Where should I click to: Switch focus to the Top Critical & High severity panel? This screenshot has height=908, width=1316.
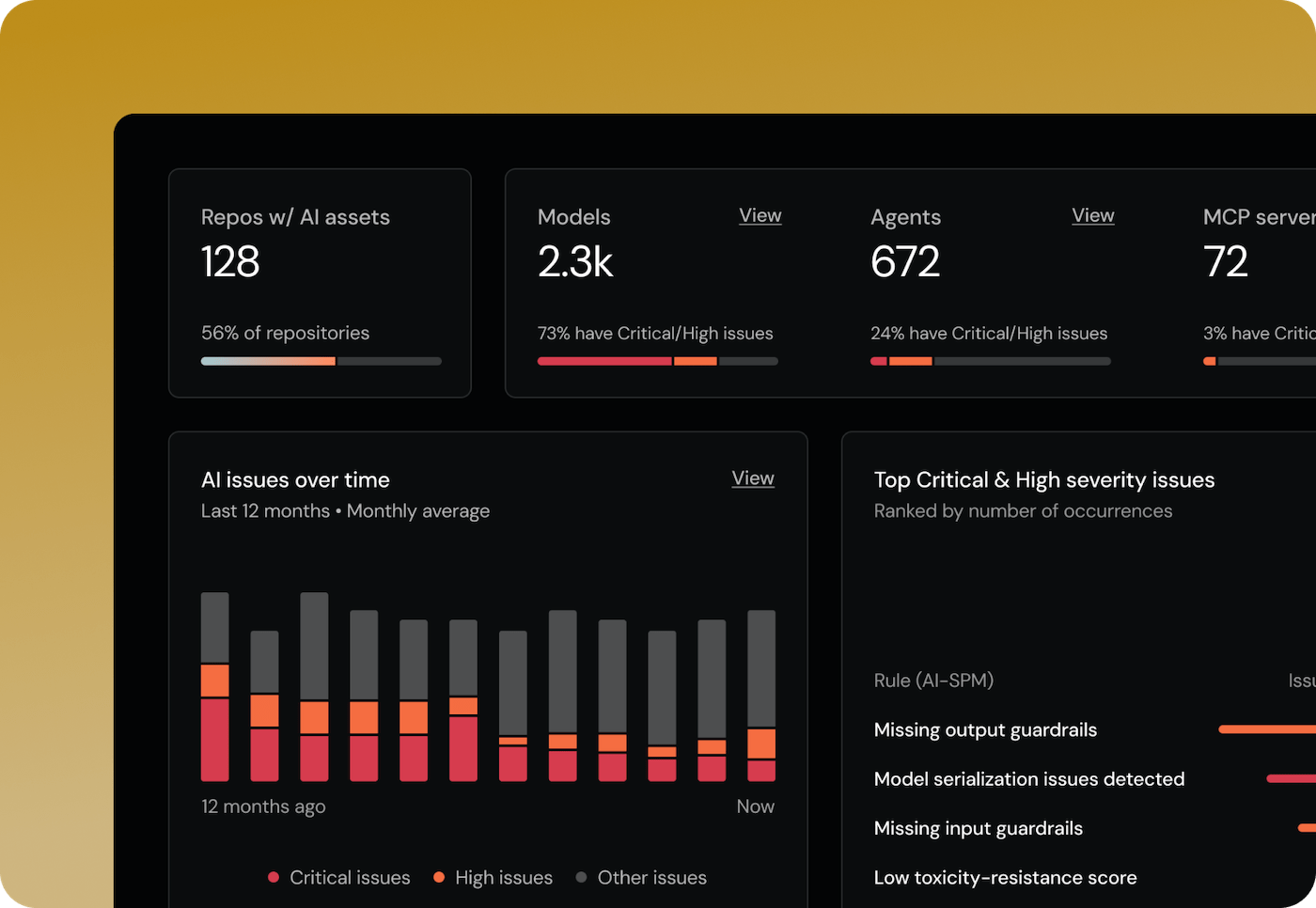coord(1043,479)
